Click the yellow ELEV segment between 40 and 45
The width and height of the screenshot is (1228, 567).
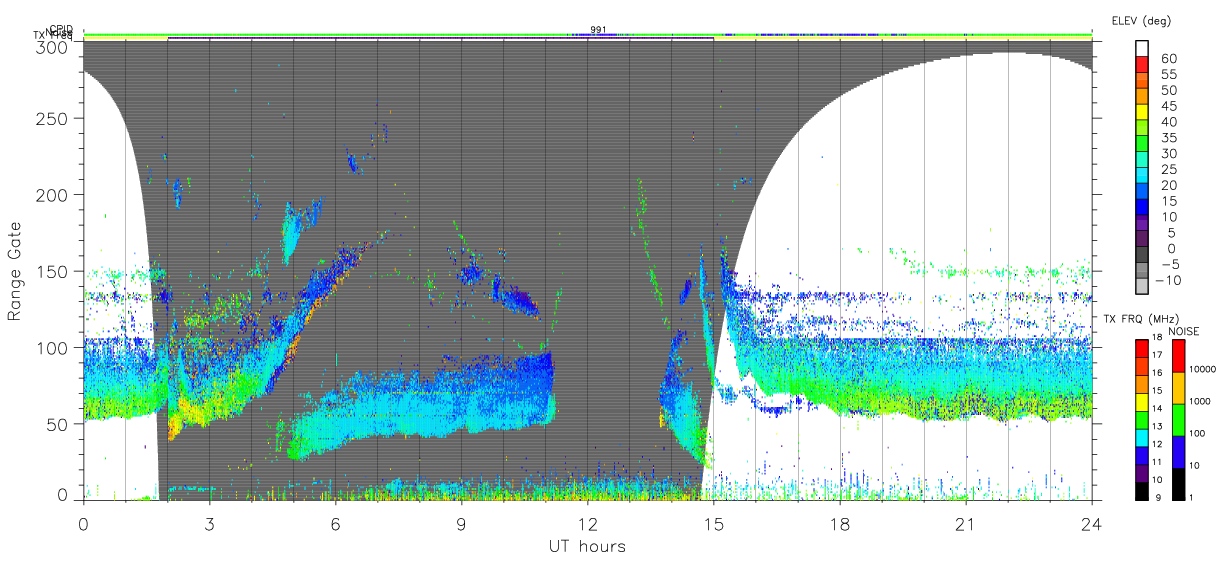coord(1142,113)
